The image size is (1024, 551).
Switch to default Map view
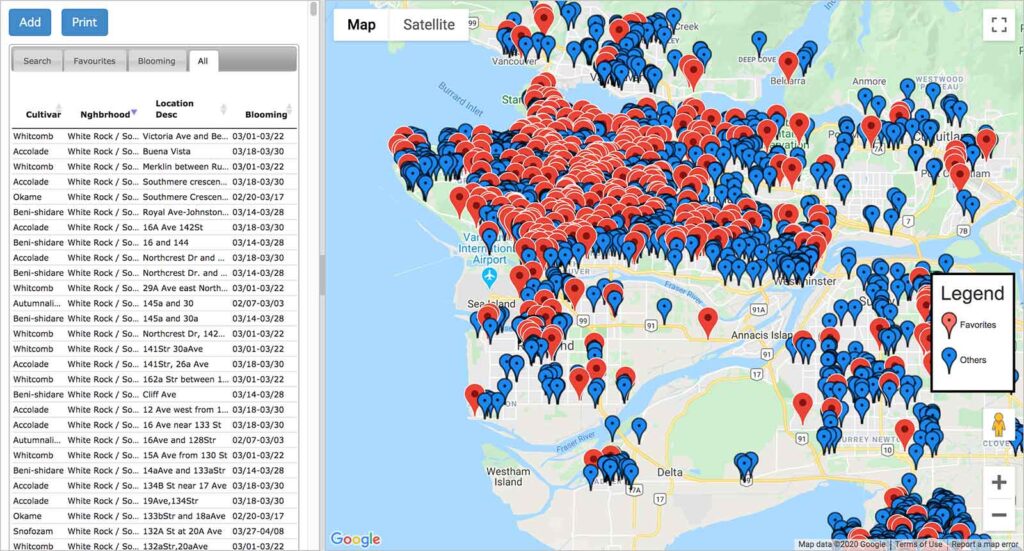[x=361, y=25]
